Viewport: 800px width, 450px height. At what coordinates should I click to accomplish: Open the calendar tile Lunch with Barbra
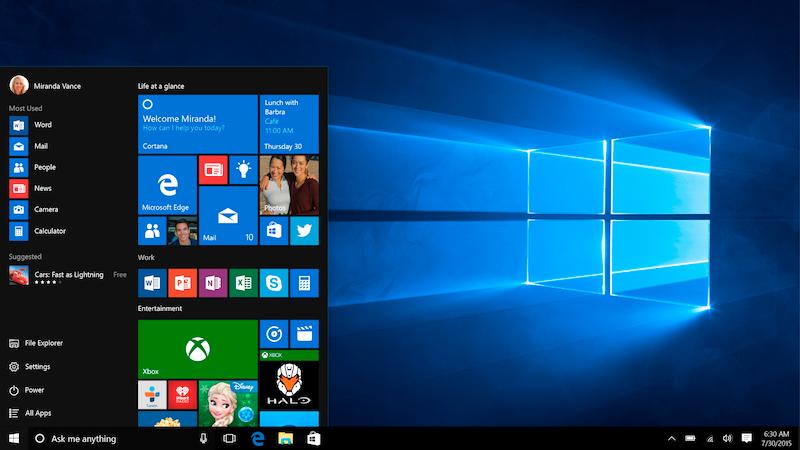[289, 124]
